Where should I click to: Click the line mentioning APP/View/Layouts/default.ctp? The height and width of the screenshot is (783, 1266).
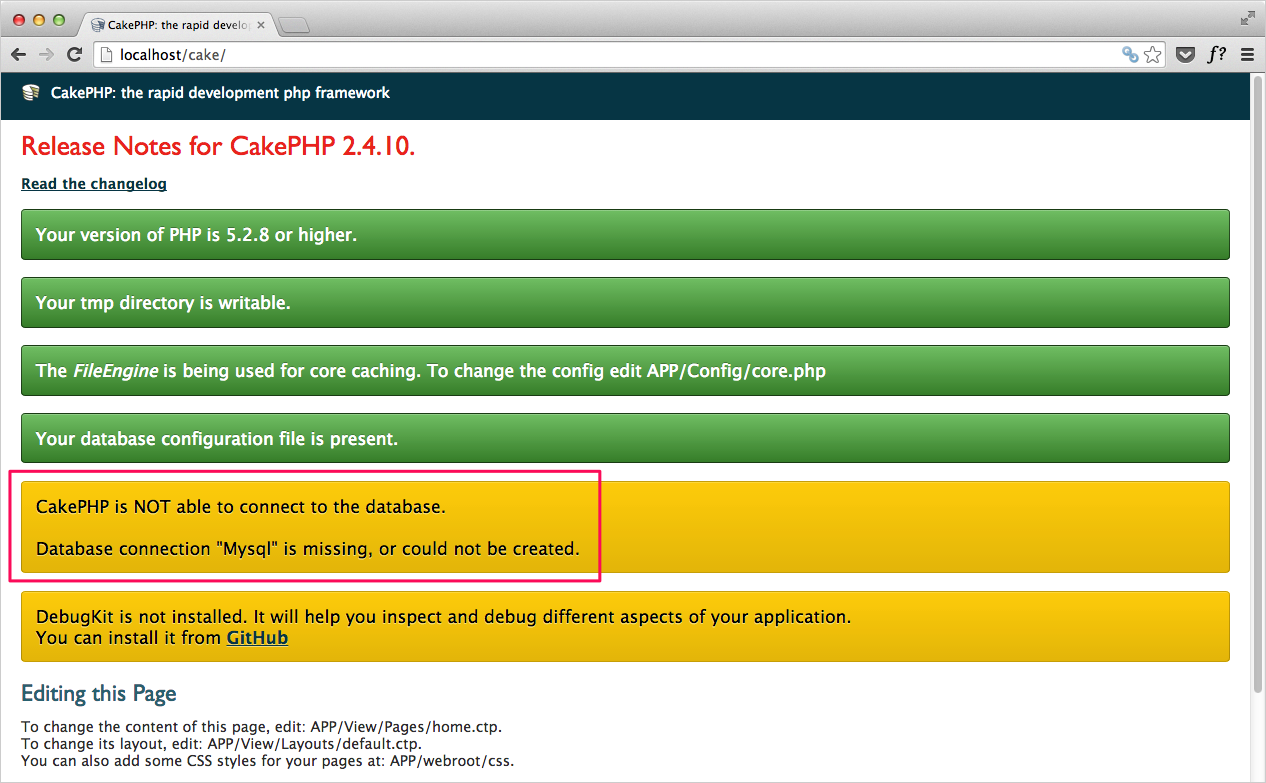point(222,744)
